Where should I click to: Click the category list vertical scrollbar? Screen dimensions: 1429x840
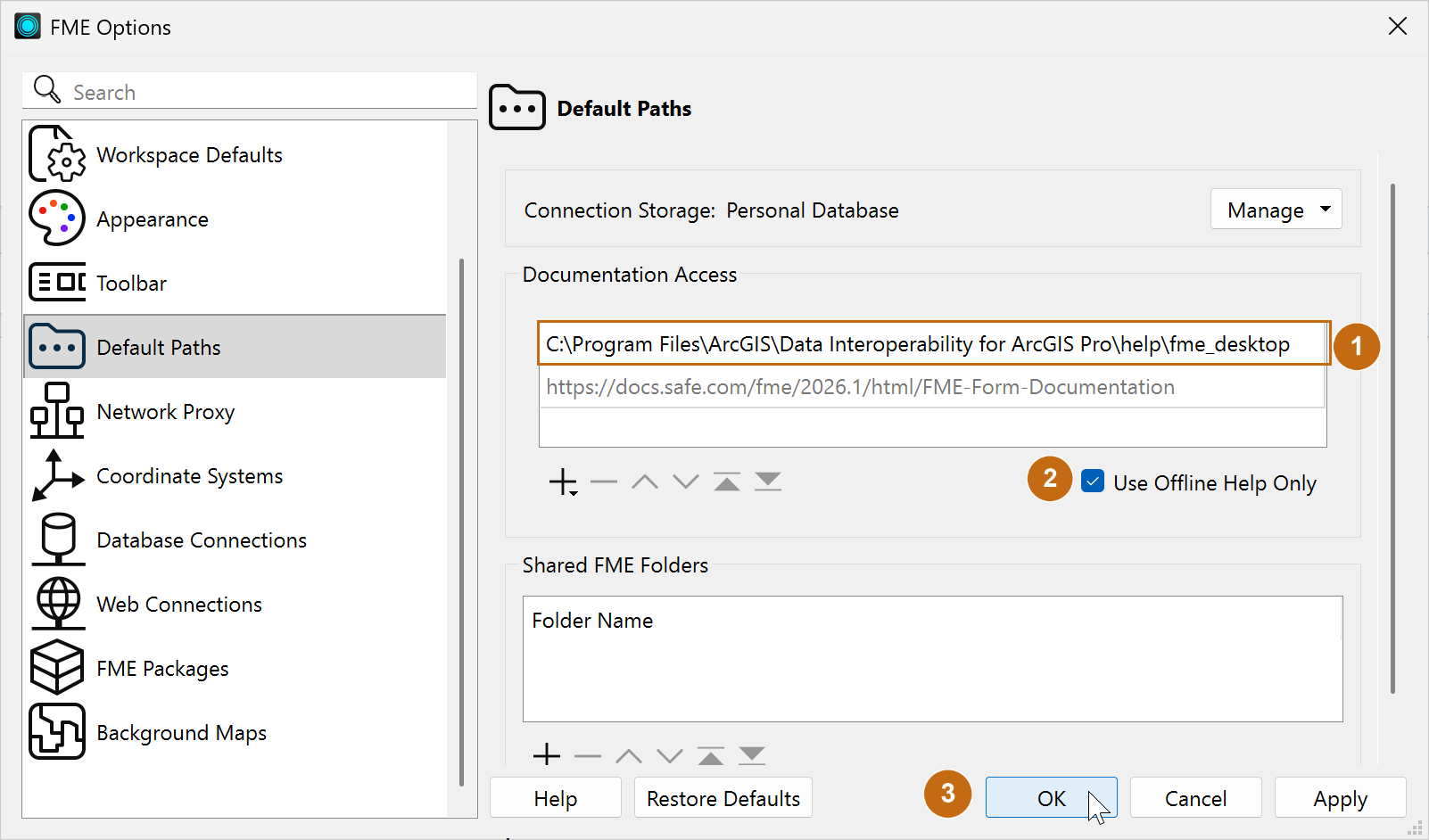(x=461, y=522)
